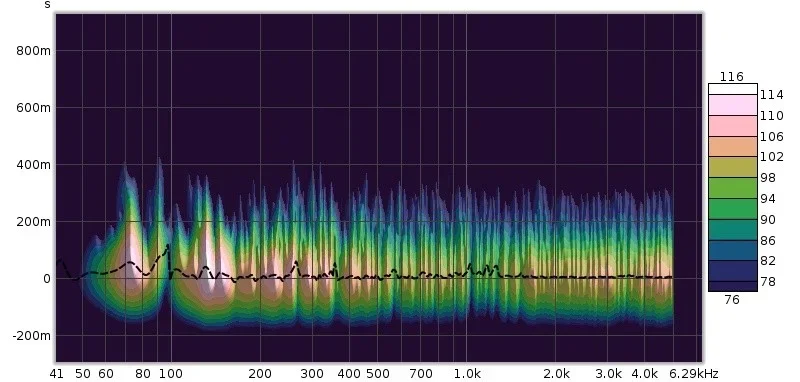800x382 pixels.
Task: Click the 1.0k frequency axis label
Action: [467, 374]
